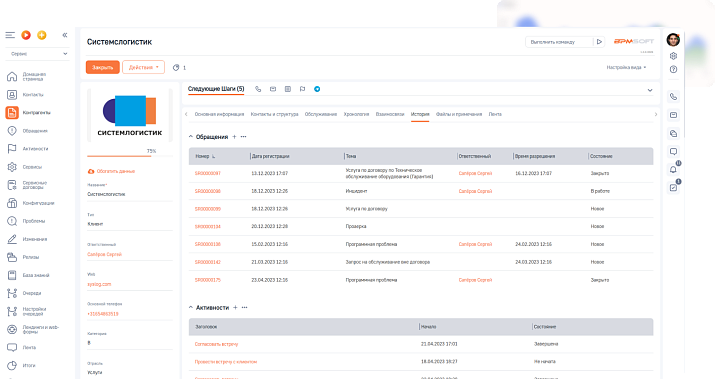Open the chats icon on right bar

(673, 133)
